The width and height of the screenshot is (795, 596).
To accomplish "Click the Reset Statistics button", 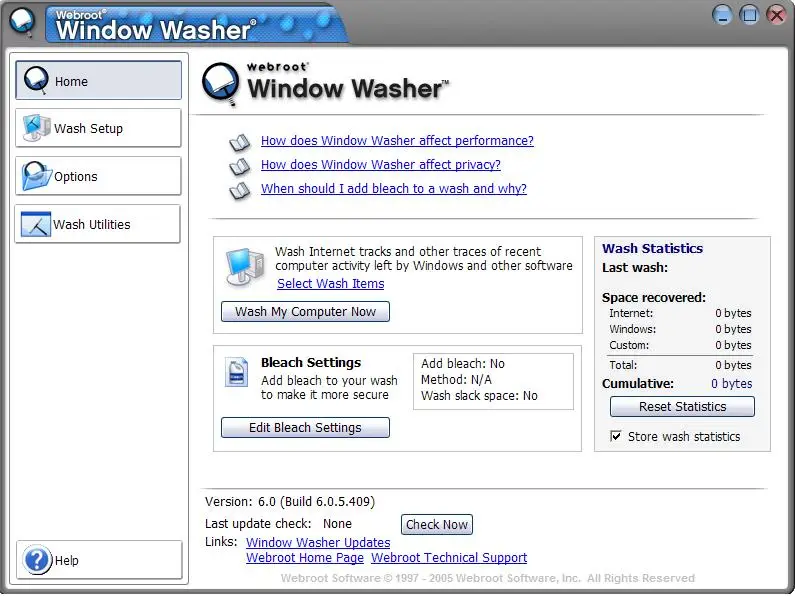I will tap(682, 406).
